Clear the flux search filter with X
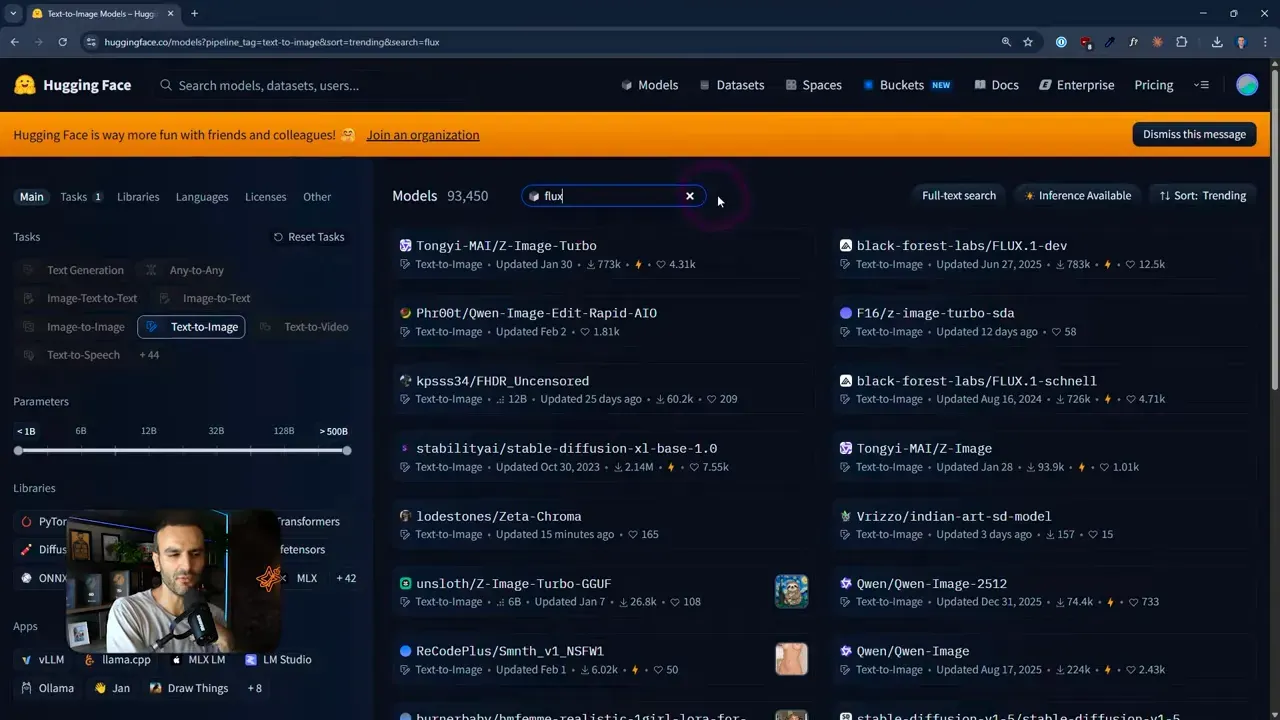 (x=689, y=196)
